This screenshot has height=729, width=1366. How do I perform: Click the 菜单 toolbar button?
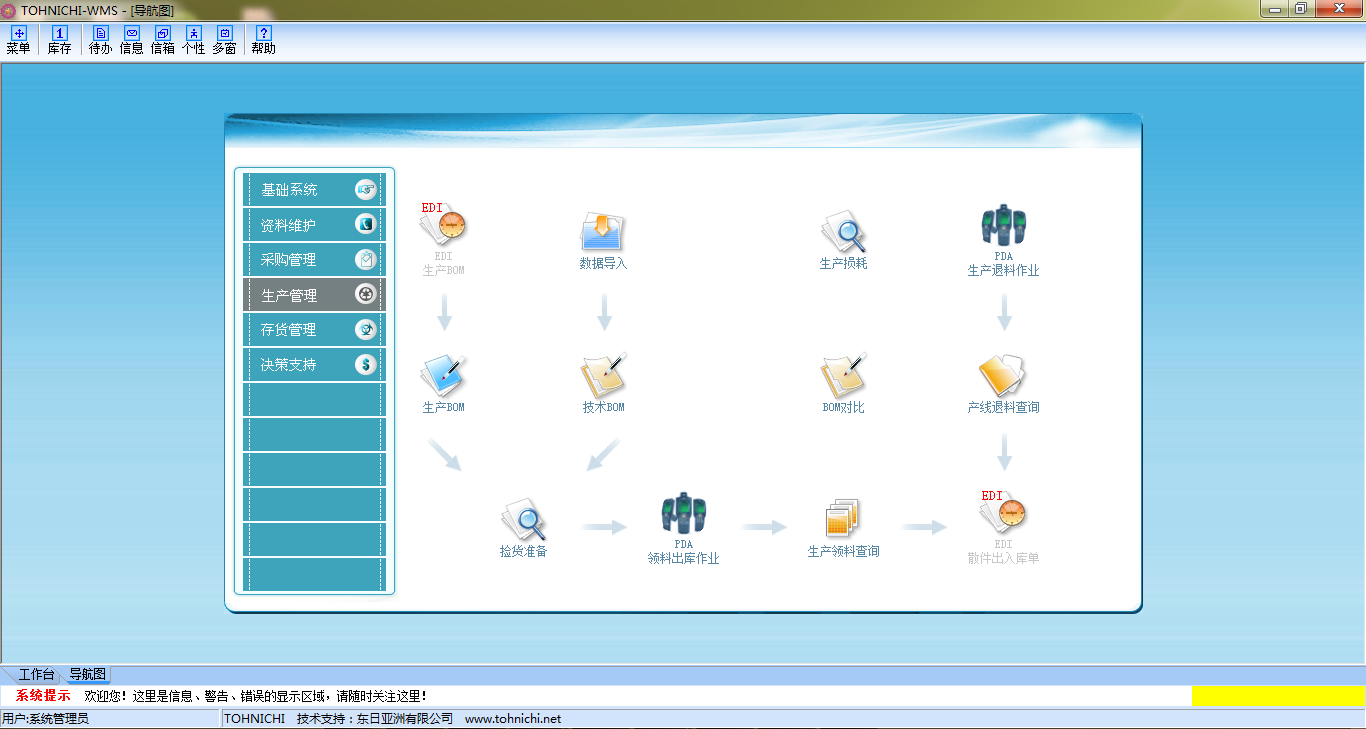click(18, 40)
